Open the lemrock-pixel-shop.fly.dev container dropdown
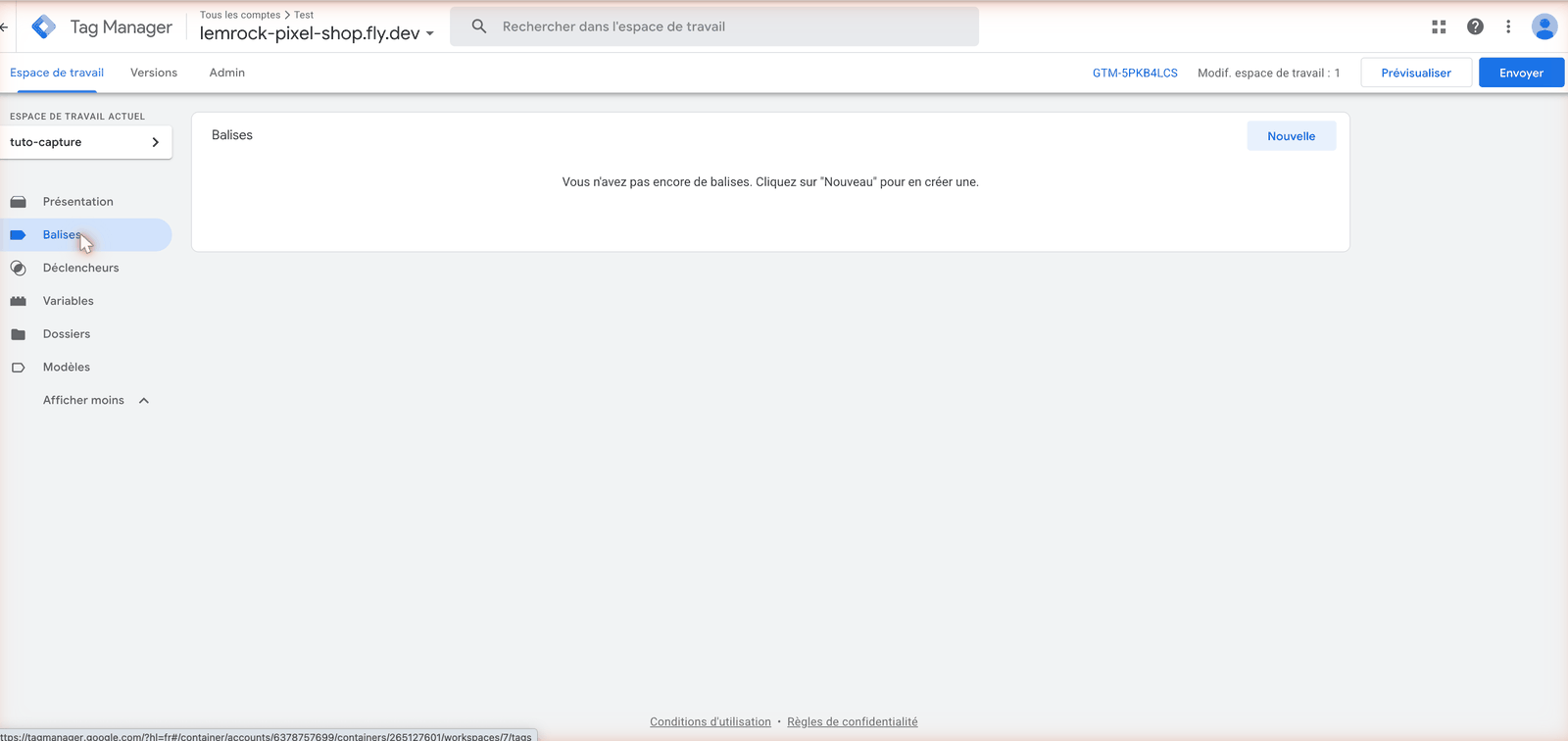This screenshot has height=741, width=1568. point(317,33)
